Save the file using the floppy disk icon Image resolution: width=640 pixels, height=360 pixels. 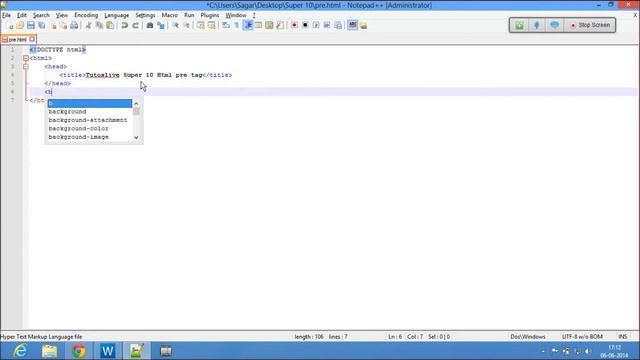pos(31,25)
